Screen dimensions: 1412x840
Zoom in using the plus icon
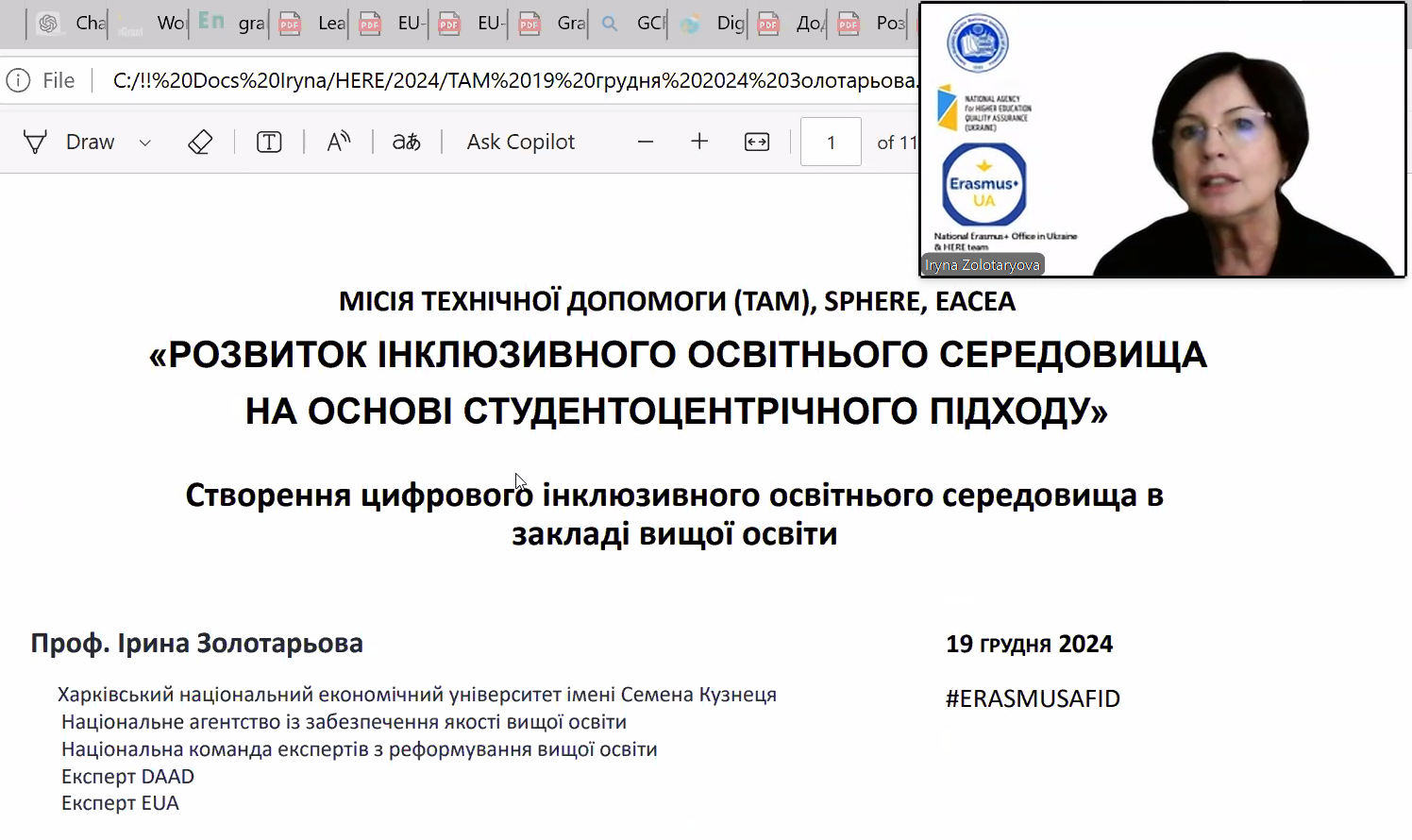[x=699, y=142]
